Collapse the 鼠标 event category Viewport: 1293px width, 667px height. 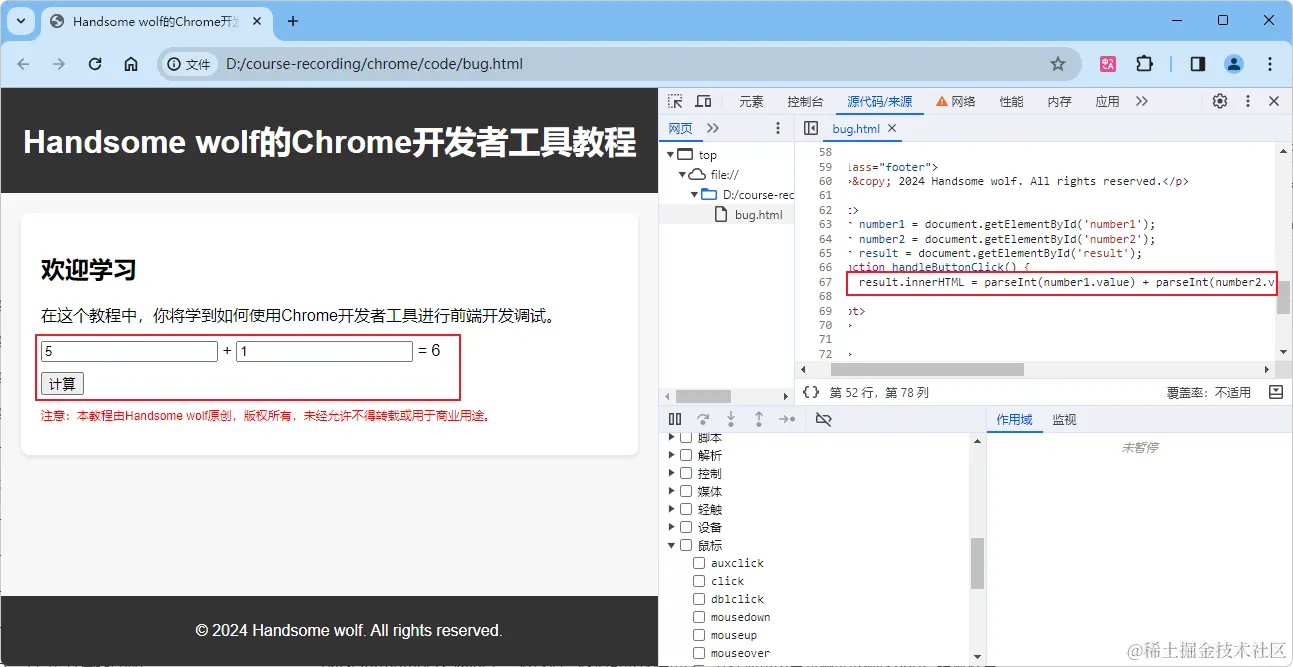coord(672,545)
